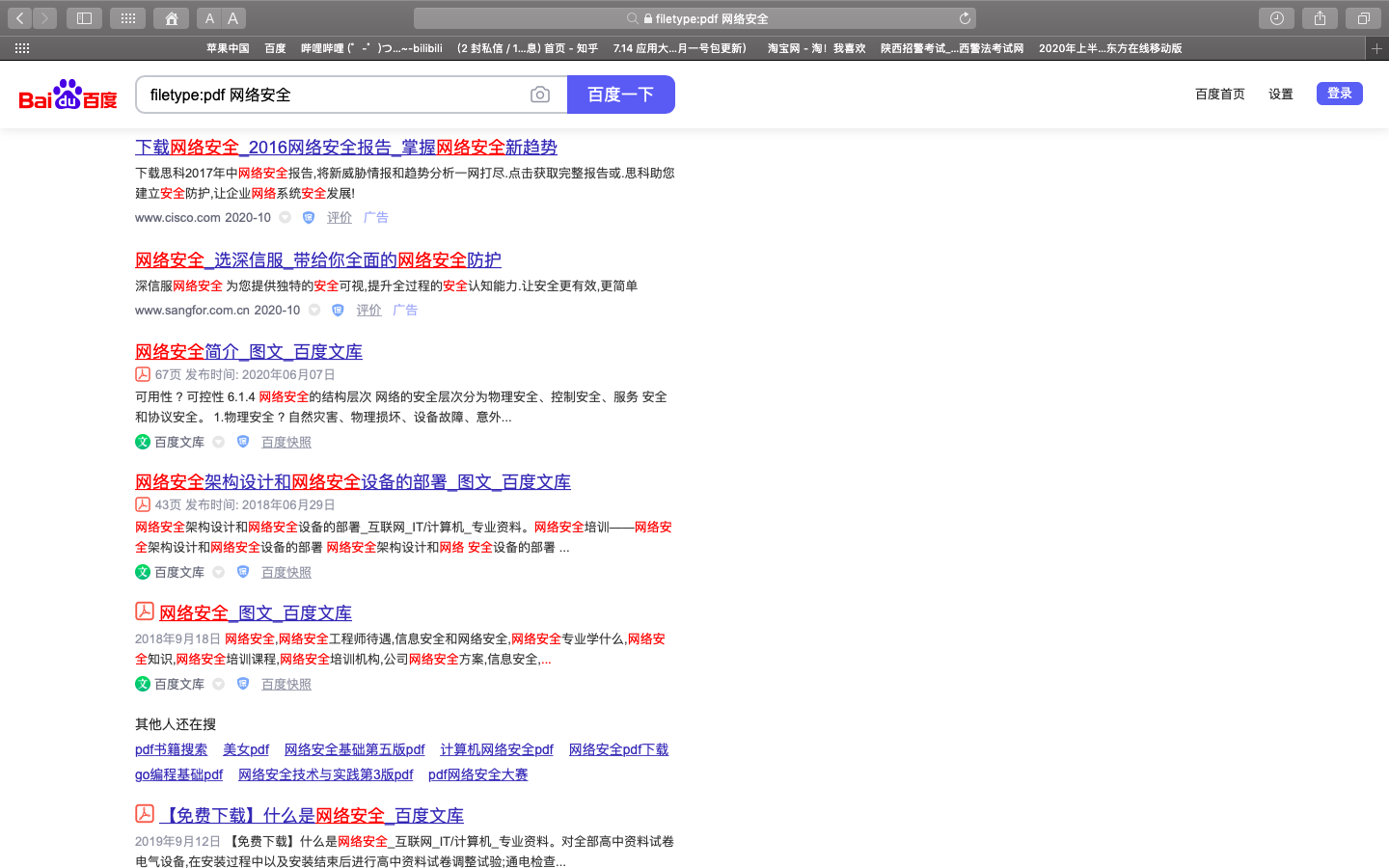Click the 百度一下 search button
The height and width of the screenshot is (868, 1389).
click(621, 95)
